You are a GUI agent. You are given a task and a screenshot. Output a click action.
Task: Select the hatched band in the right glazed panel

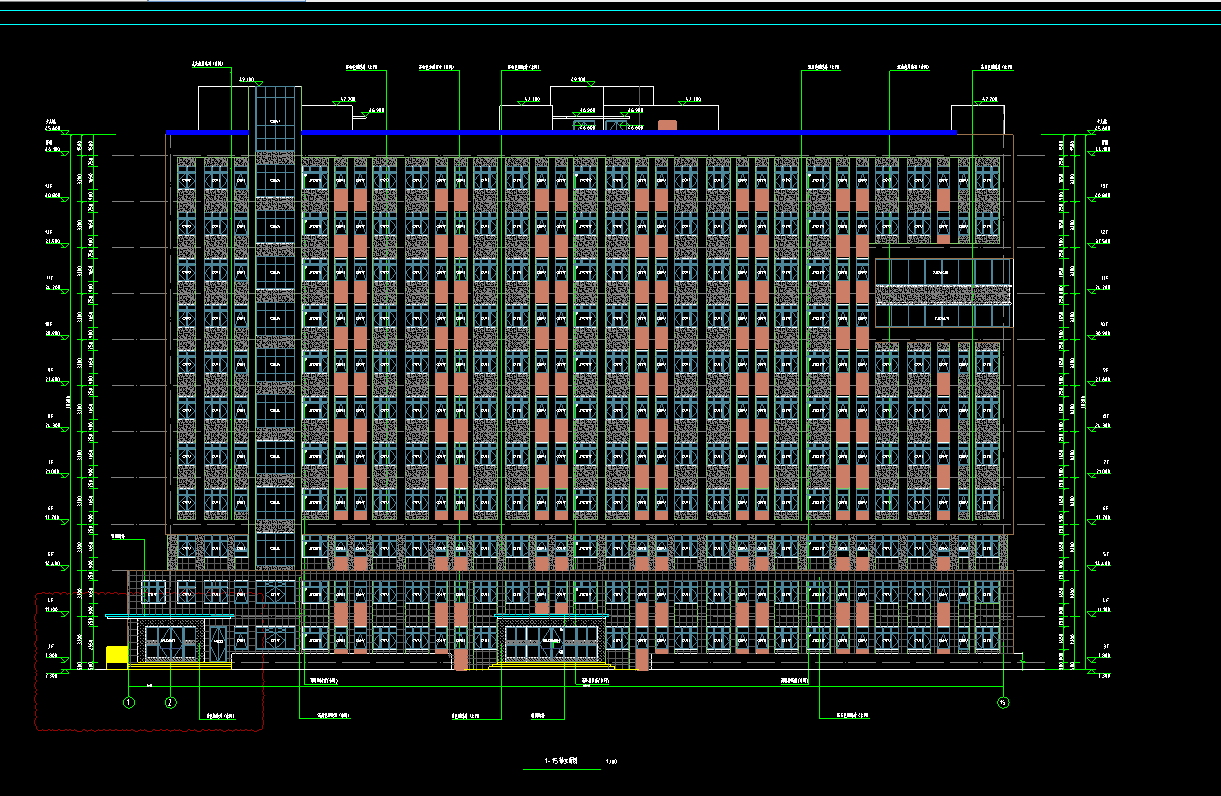pyautogui.click(x=943, y=294)
